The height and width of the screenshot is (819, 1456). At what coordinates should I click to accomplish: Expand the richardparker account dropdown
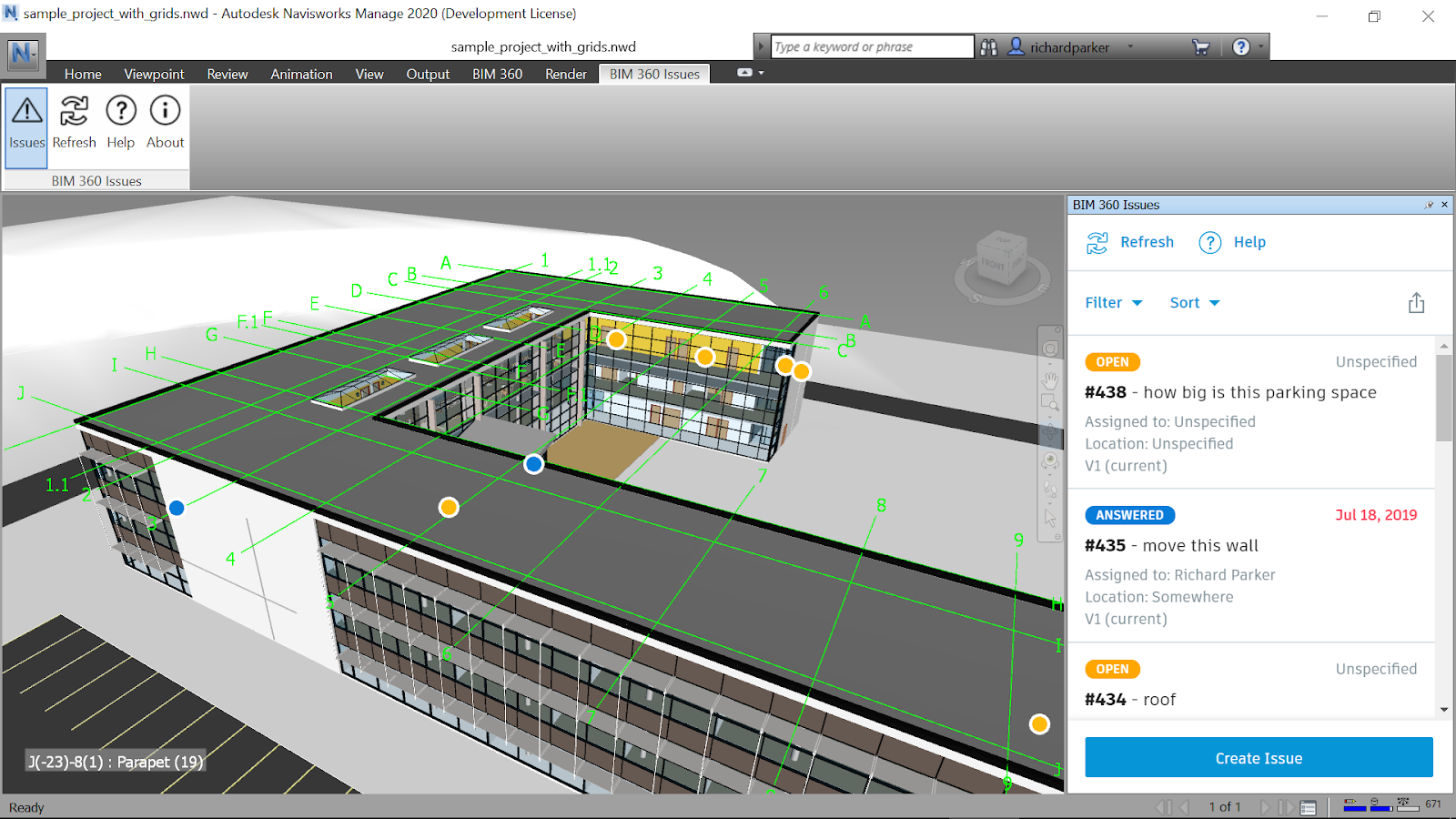point(1130,46)
